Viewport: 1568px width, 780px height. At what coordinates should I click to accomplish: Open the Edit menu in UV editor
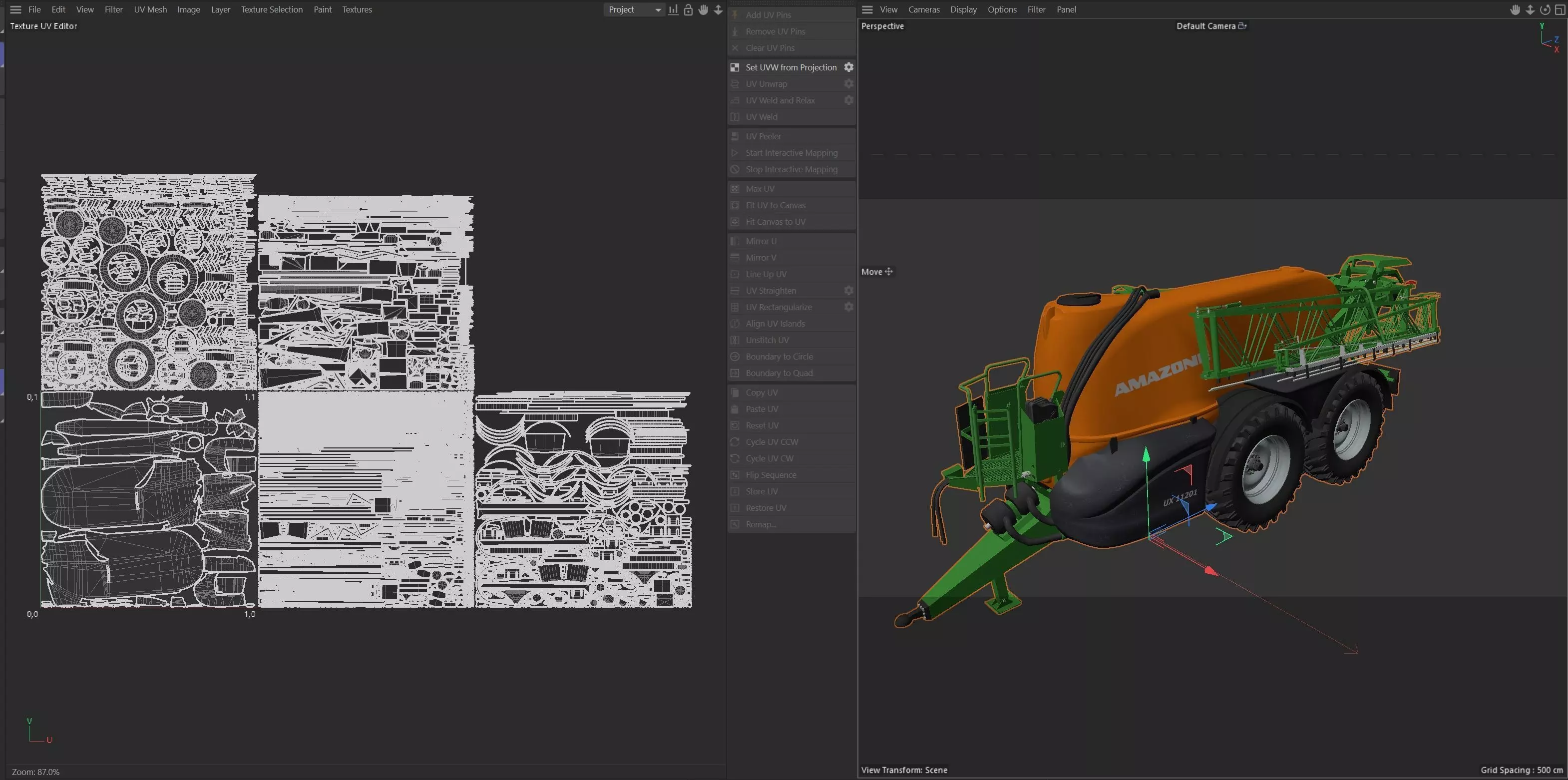[58, 10]
